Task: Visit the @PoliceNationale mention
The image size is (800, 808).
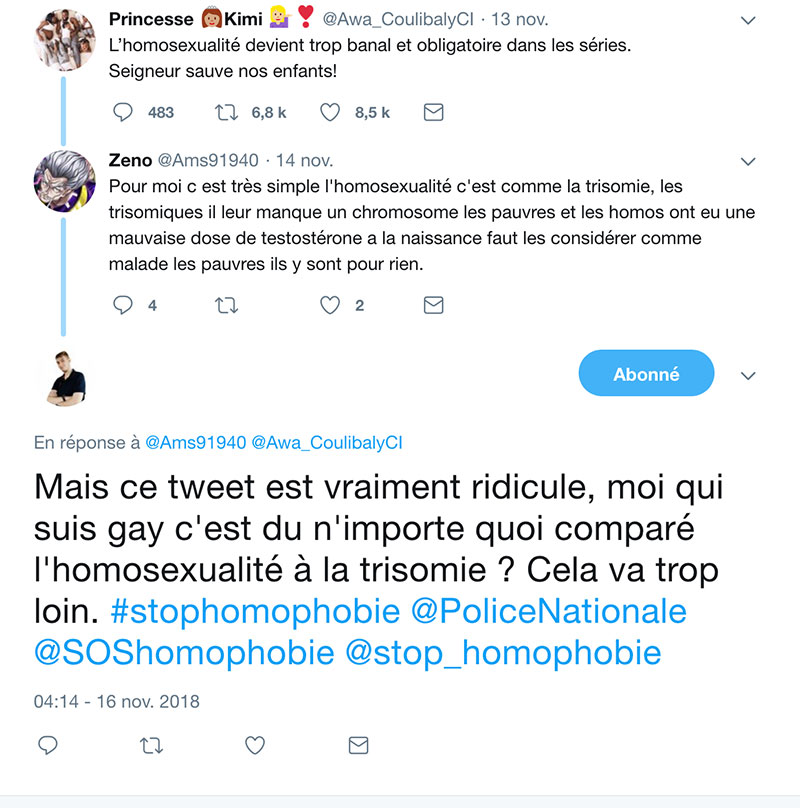Action: [549, 611]
